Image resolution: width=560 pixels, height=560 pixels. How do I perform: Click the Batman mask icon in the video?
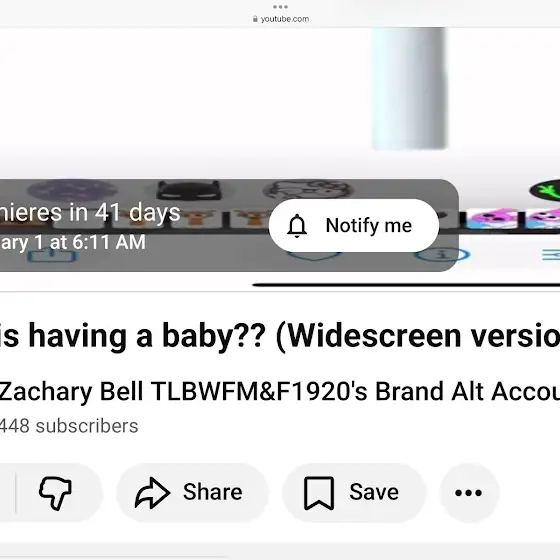tap(189, 190)
